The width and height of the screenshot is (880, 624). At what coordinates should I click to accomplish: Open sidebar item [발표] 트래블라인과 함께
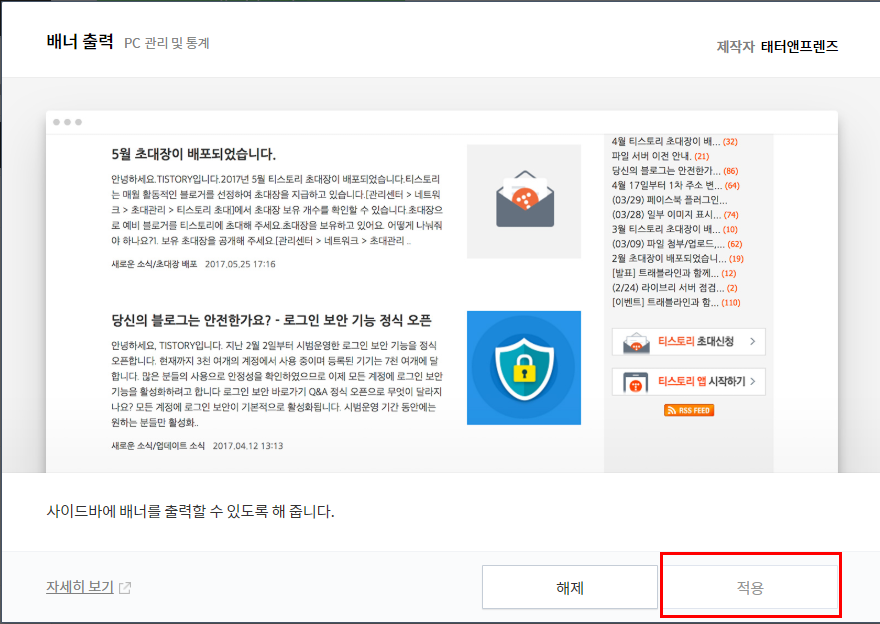(665, 273)
